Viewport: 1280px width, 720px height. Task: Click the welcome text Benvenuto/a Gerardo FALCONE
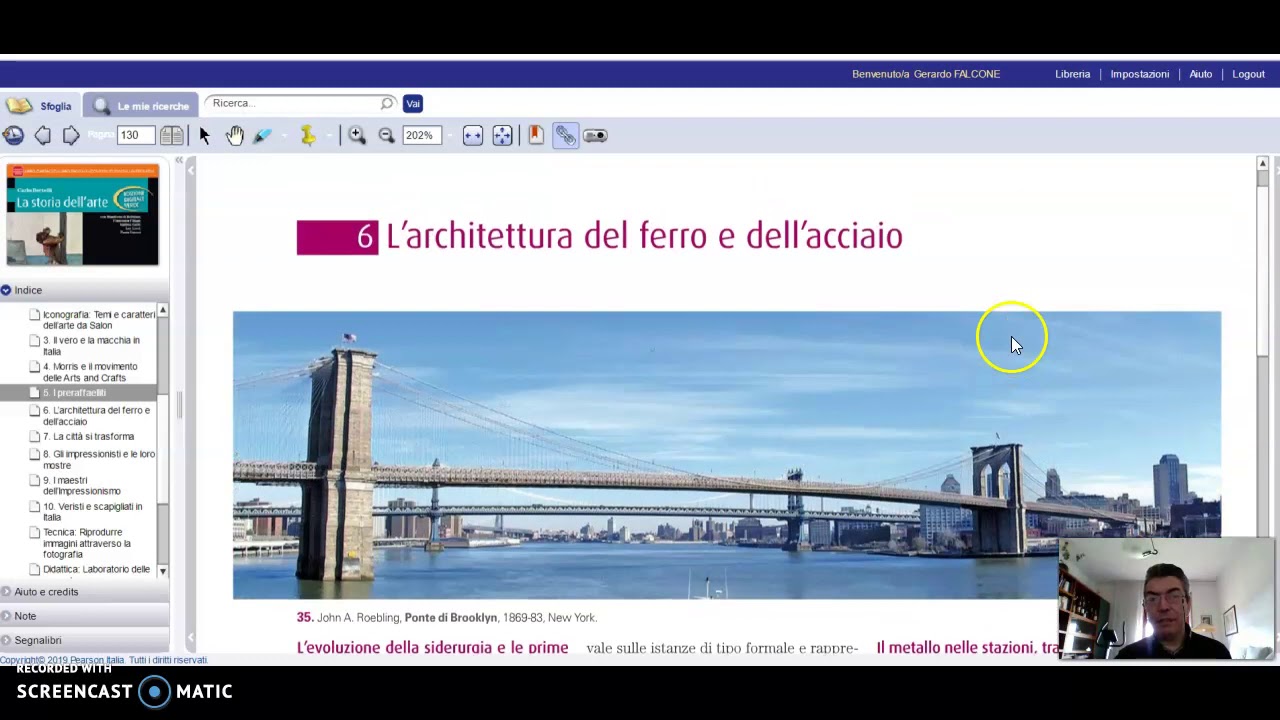coord(926,74)
